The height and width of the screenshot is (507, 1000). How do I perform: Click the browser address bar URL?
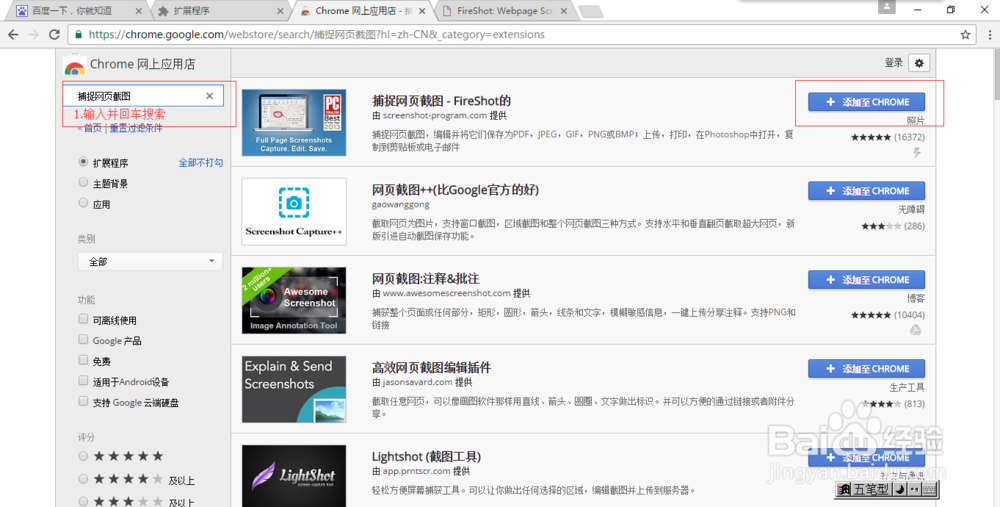coord(317,34)
